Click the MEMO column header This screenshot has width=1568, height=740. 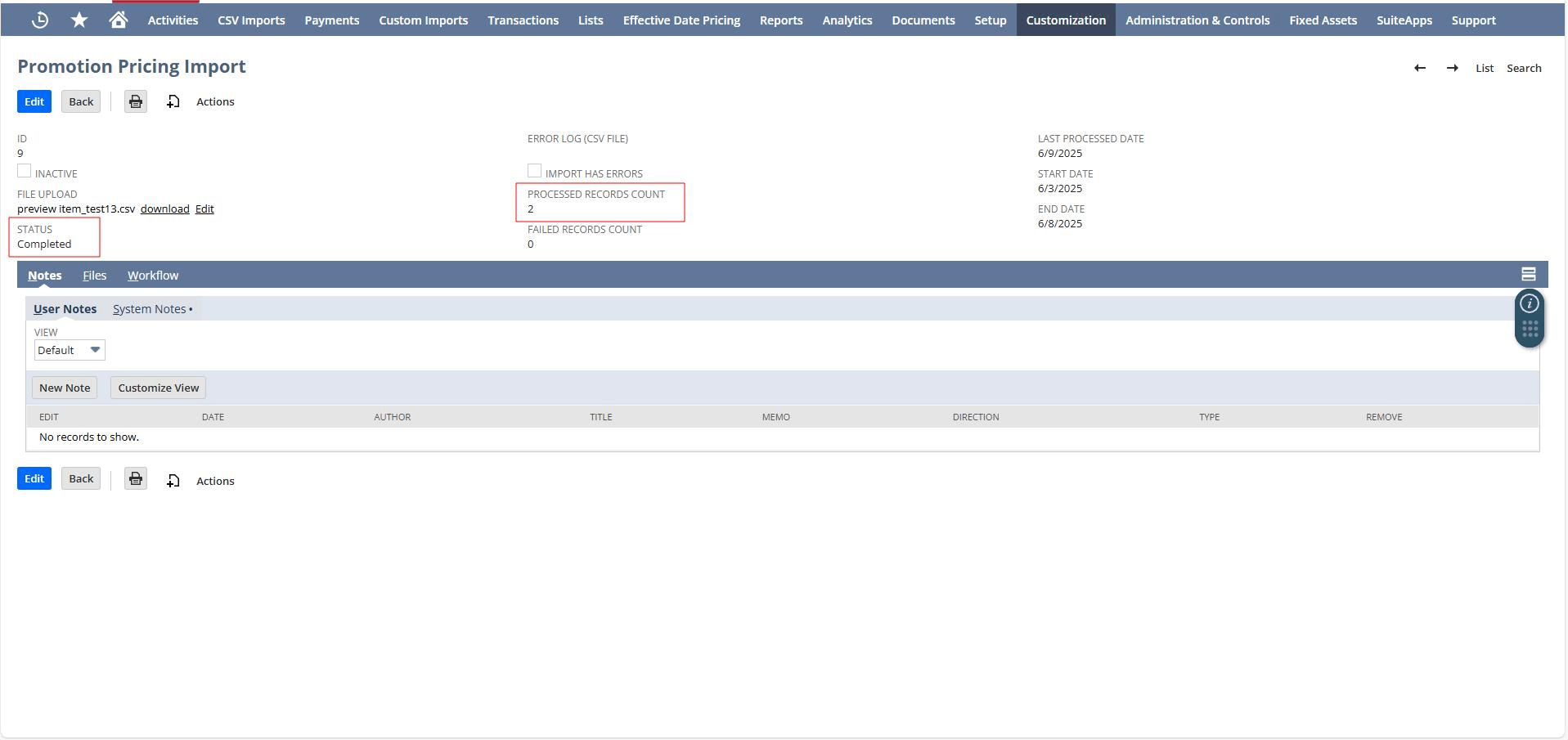(776, 417)
